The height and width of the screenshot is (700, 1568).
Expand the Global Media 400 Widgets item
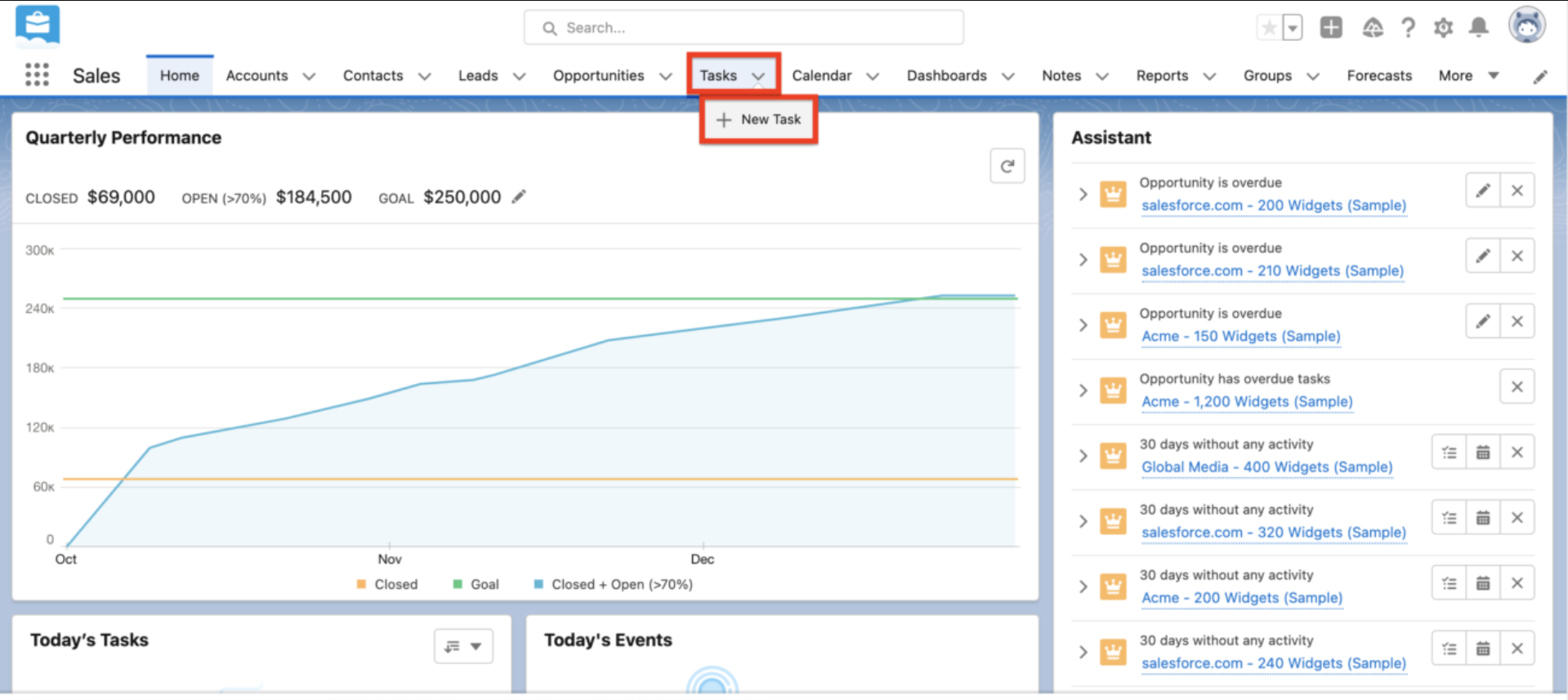click(1083, 456)
